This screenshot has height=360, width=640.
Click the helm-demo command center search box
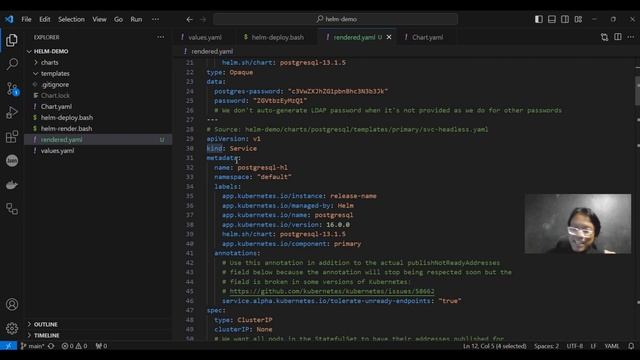[336, 19]
